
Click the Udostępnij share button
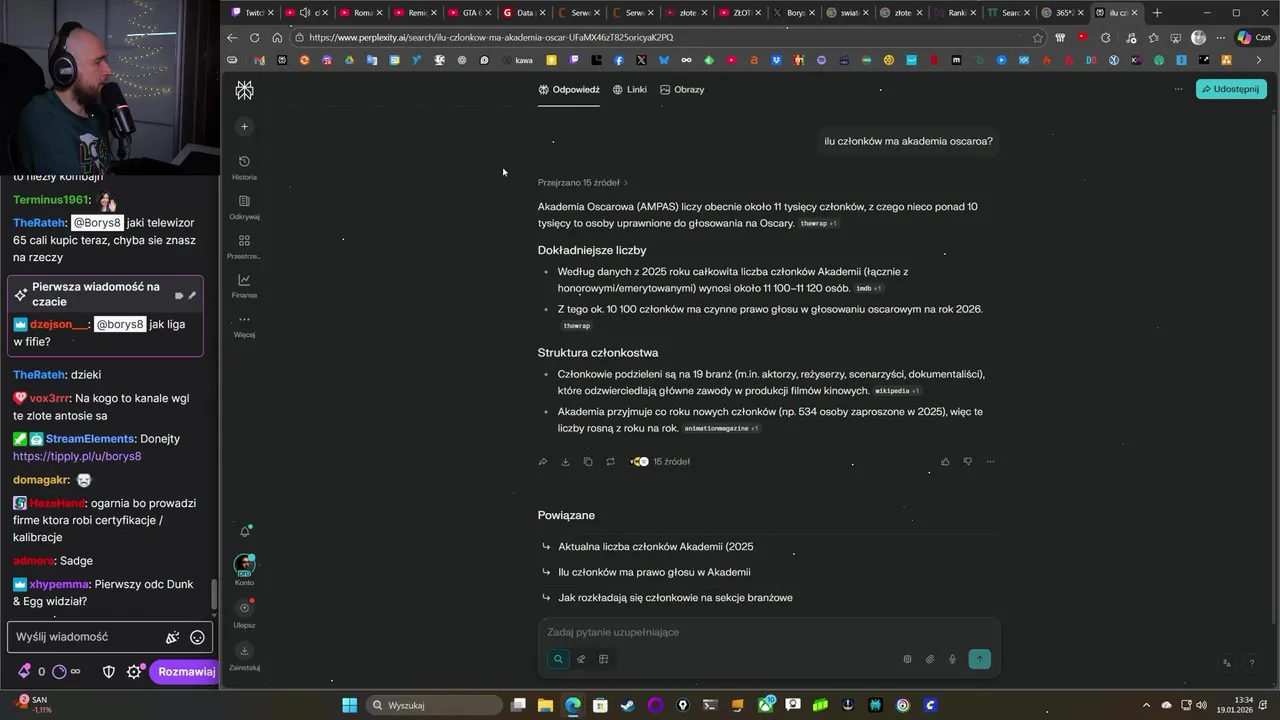pos(1231,89)
